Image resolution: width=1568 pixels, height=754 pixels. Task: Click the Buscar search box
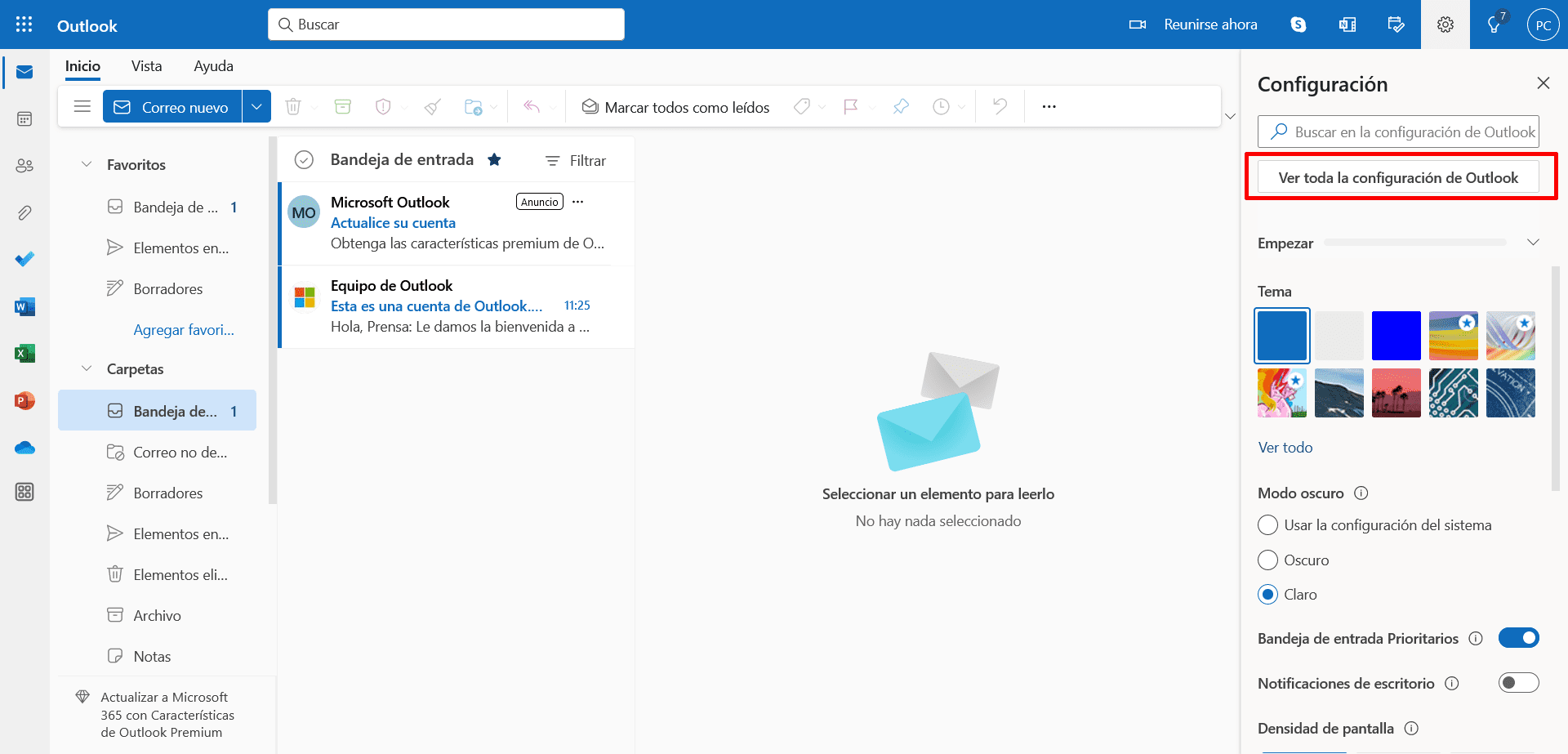click(x=446, y=25)
